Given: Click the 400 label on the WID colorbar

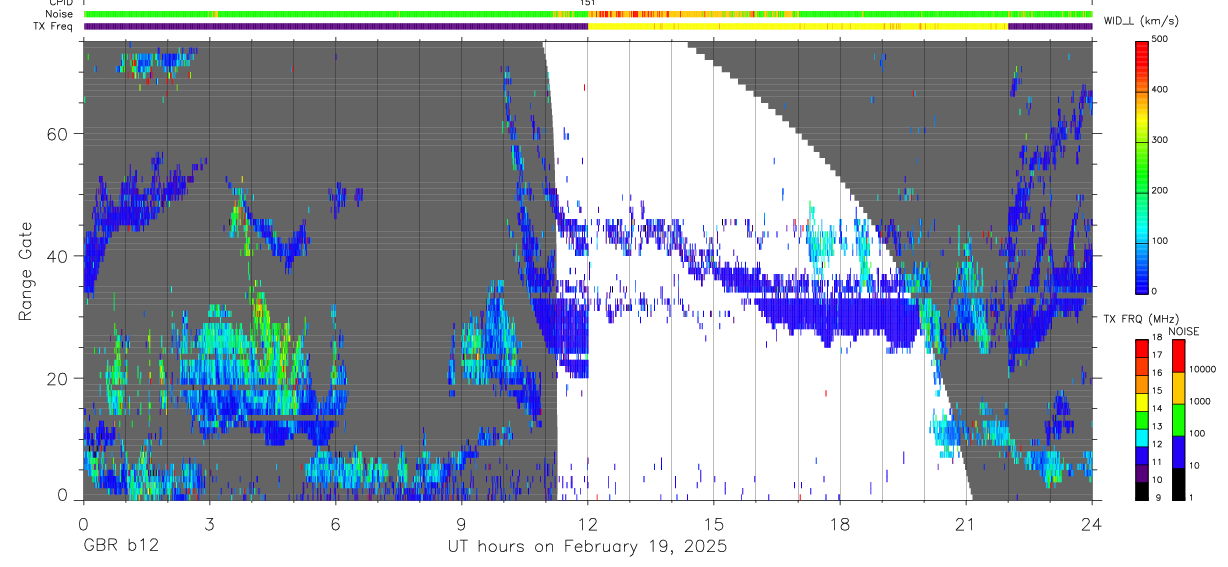Looking at the screenshot, I should point(1160,89).
